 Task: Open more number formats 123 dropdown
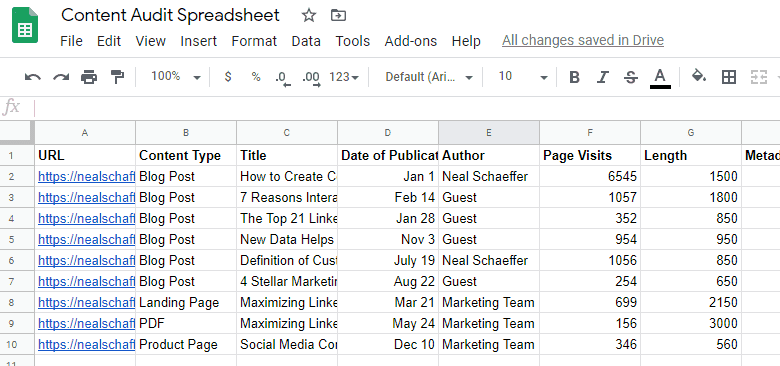[344, 77]
